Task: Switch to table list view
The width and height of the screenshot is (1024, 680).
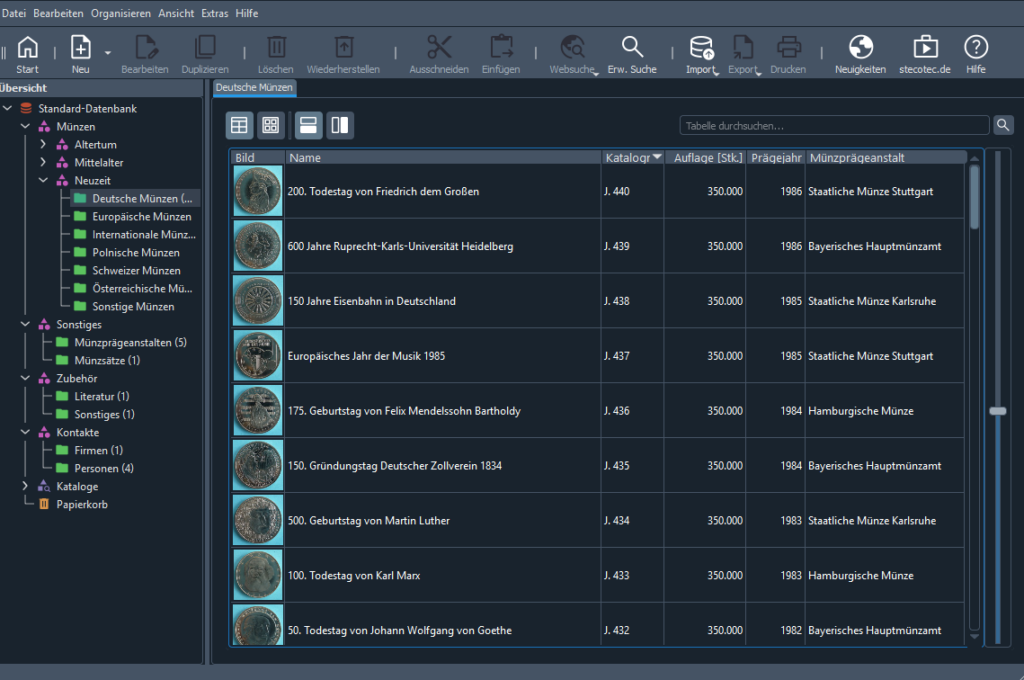Action: tap(240, 125)
